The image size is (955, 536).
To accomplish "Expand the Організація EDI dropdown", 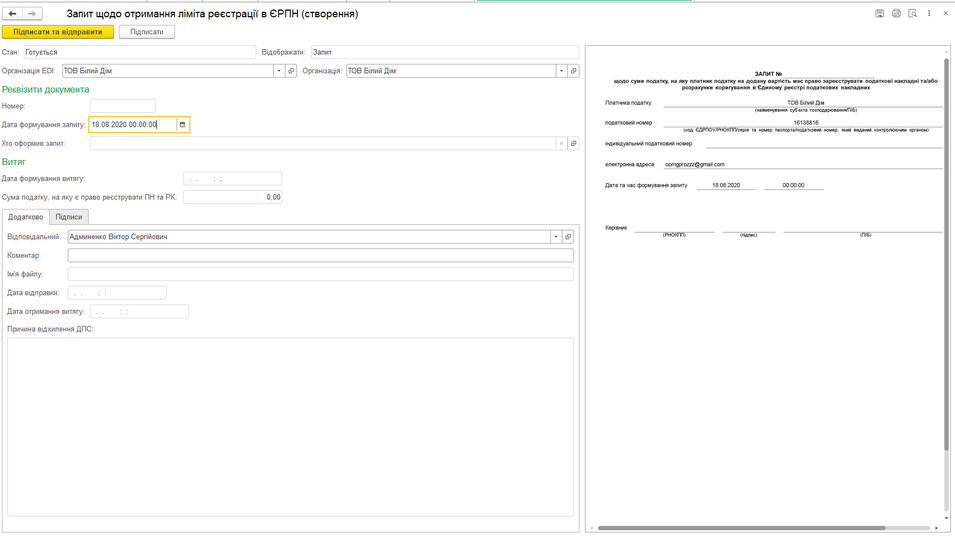I will coord(279,71).
